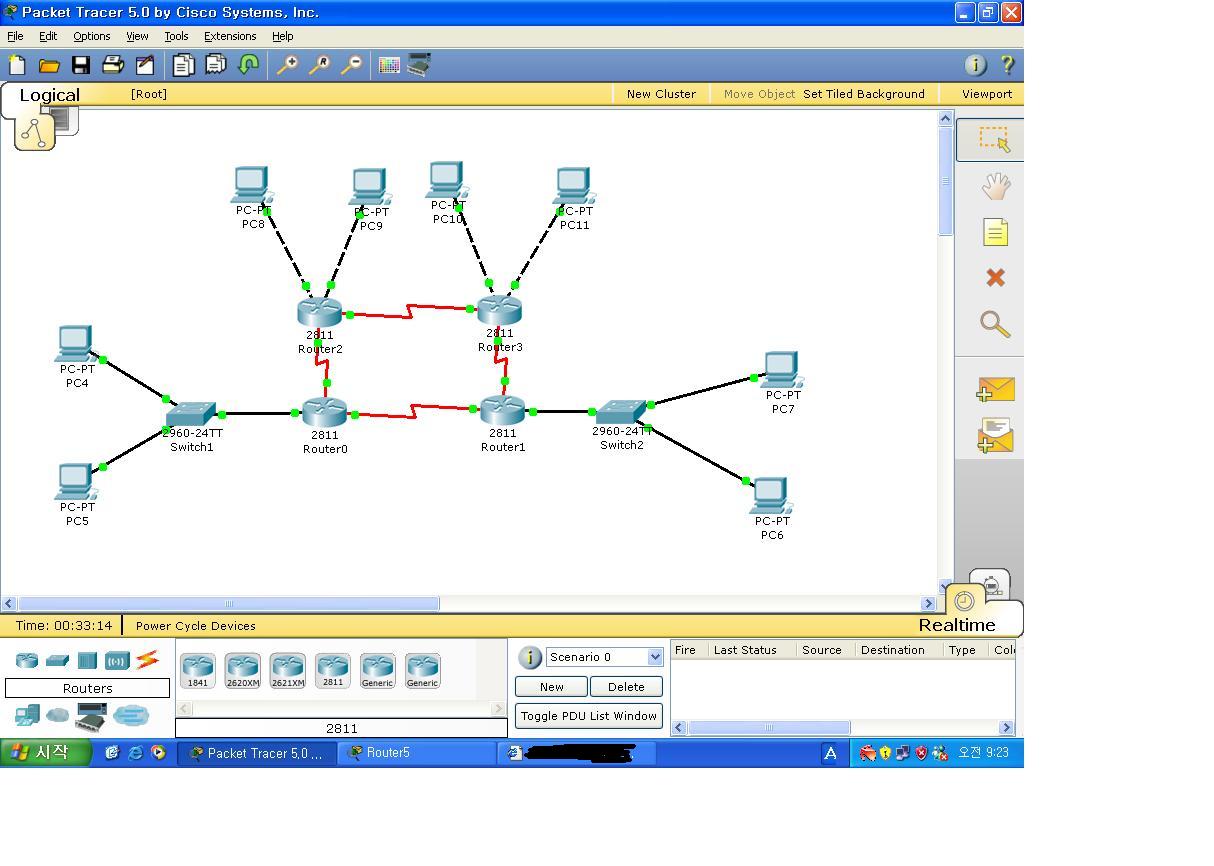Pick the 2621XM router model

288,670
